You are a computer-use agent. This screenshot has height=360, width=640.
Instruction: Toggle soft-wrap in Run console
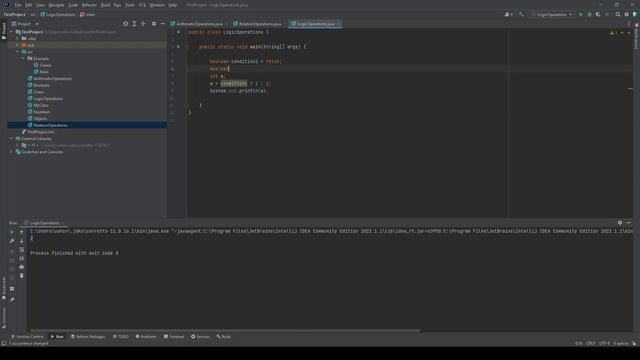[x=22, y=249]
